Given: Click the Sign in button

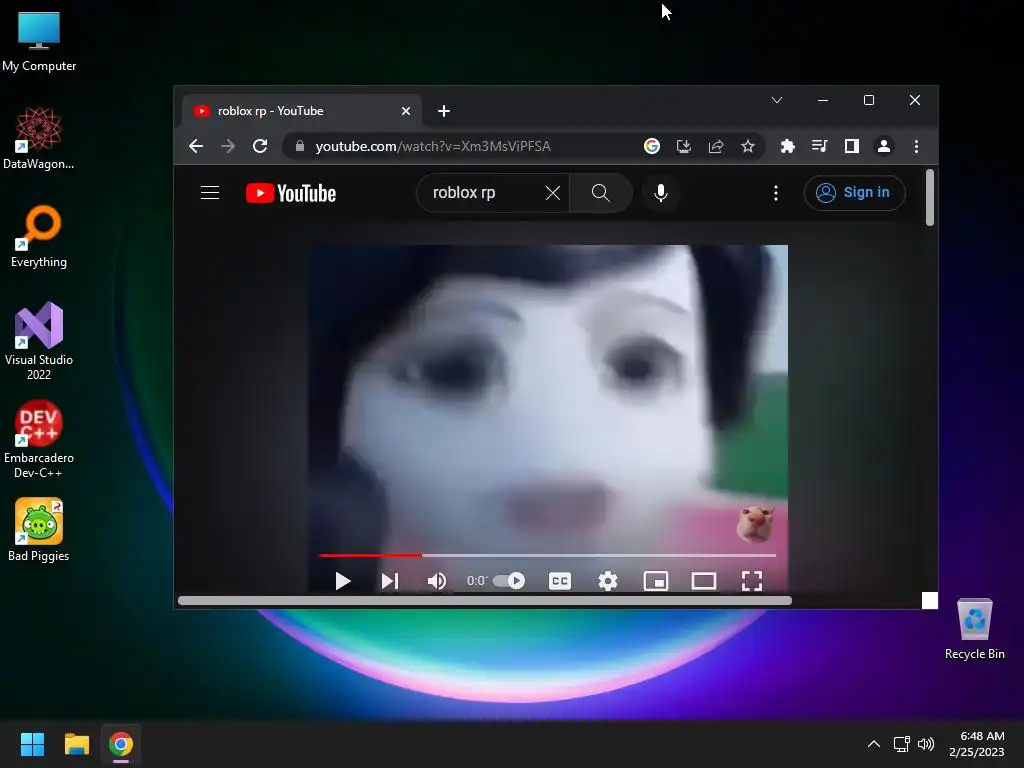Looking at the screenshot, I should (854, 193).
